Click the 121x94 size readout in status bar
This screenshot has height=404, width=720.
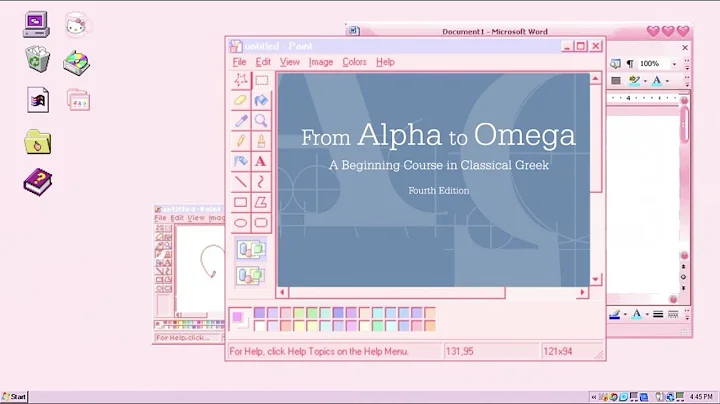click(x=557, y=352)
